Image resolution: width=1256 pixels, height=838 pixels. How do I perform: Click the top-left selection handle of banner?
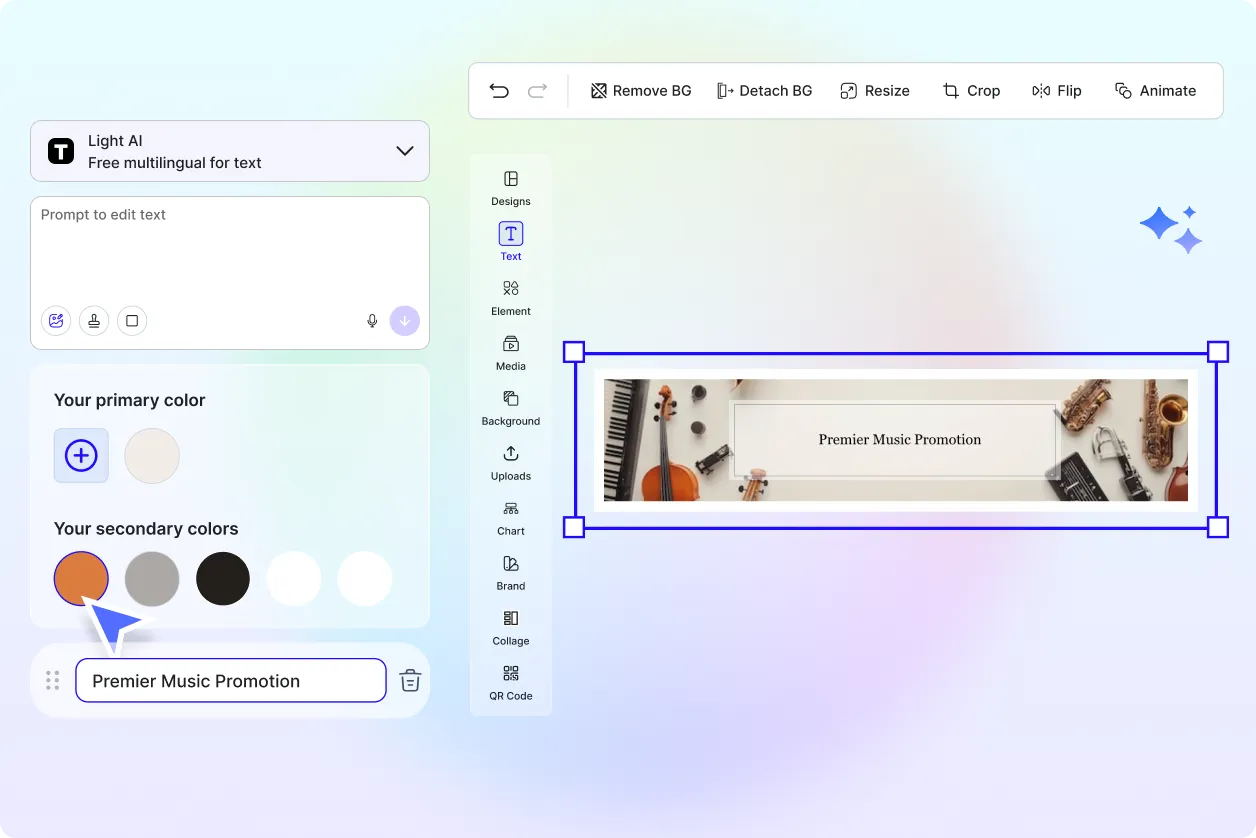[x=574, y=352]
